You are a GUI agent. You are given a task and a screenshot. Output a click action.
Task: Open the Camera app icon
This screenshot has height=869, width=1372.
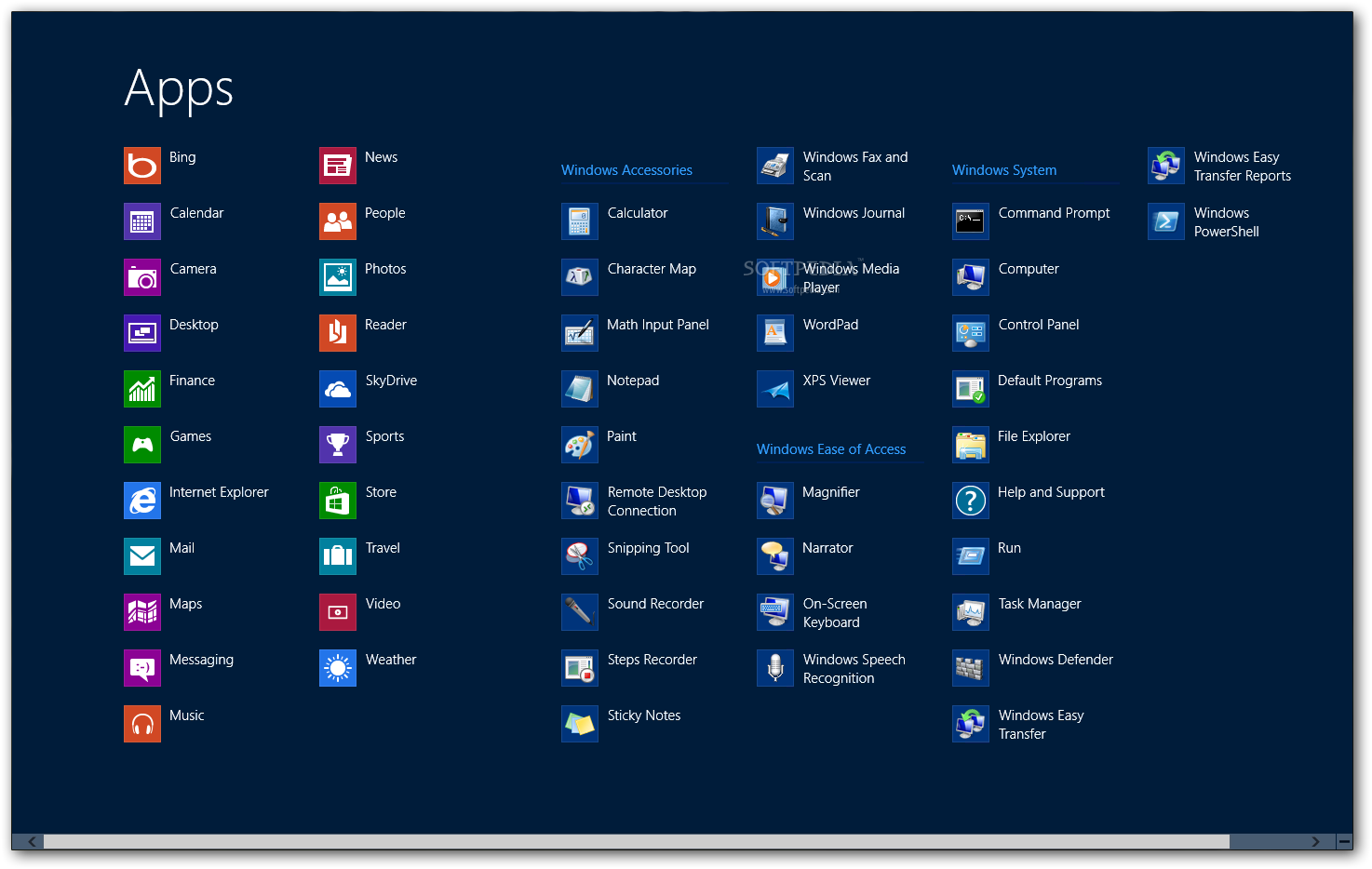tap(142, 277)
